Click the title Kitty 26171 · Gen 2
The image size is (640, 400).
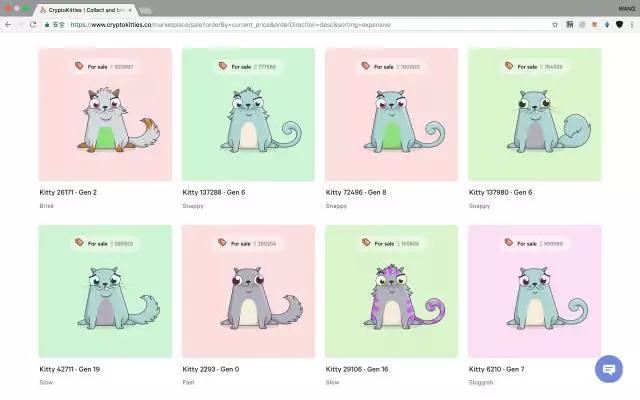point(68,192)
